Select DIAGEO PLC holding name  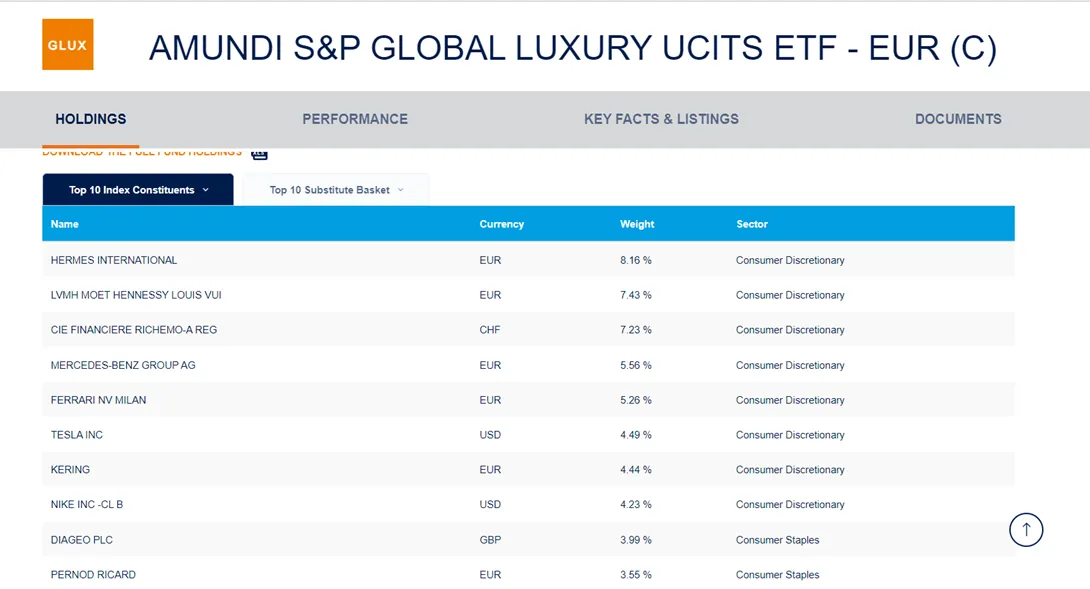pyautogui.click(x=81, y=540)
